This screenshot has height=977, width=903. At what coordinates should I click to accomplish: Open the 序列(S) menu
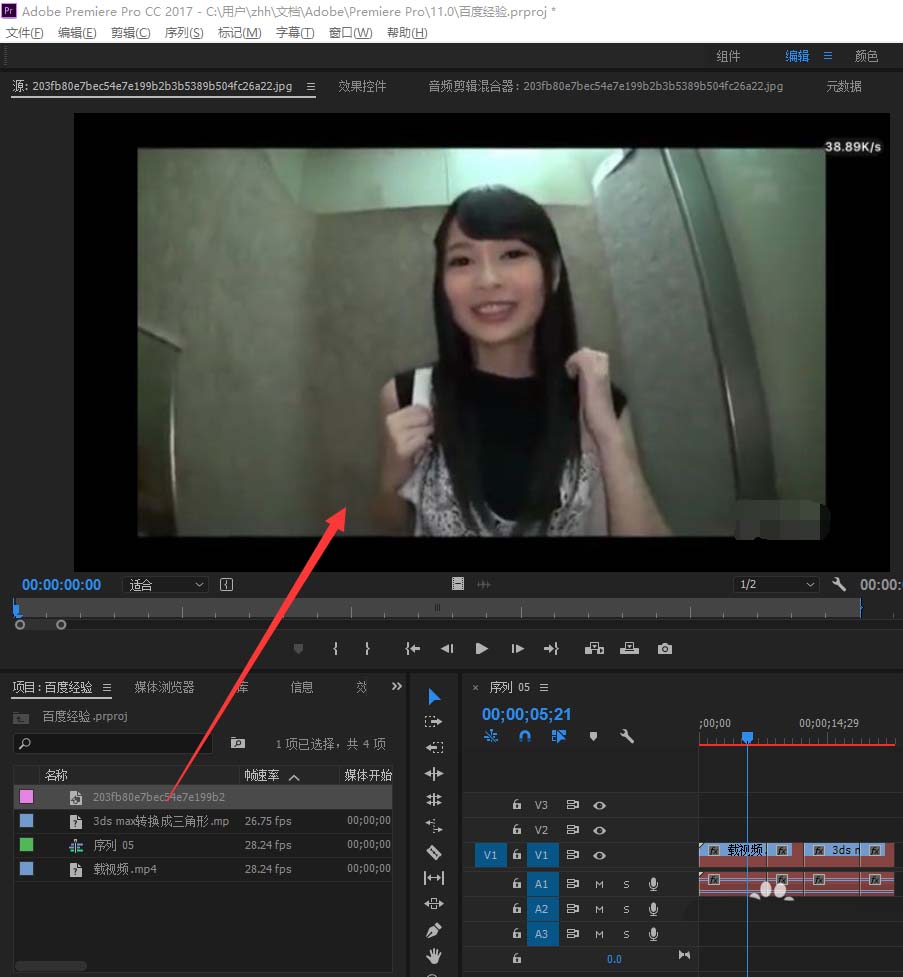click(x=183, y=33)
